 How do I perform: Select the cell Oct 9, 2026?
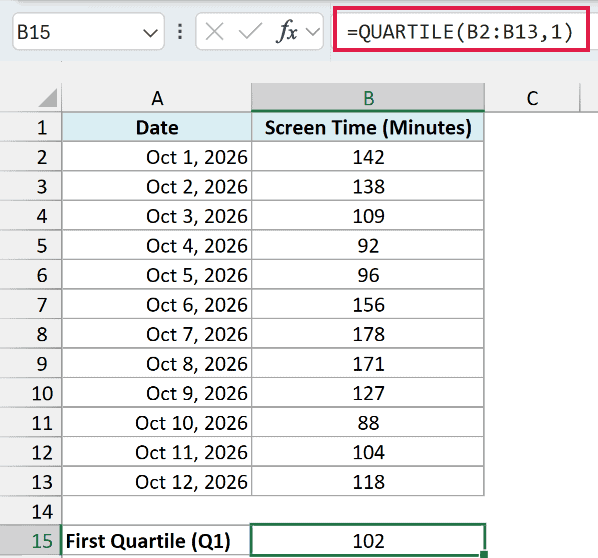(x=157, y=393)
